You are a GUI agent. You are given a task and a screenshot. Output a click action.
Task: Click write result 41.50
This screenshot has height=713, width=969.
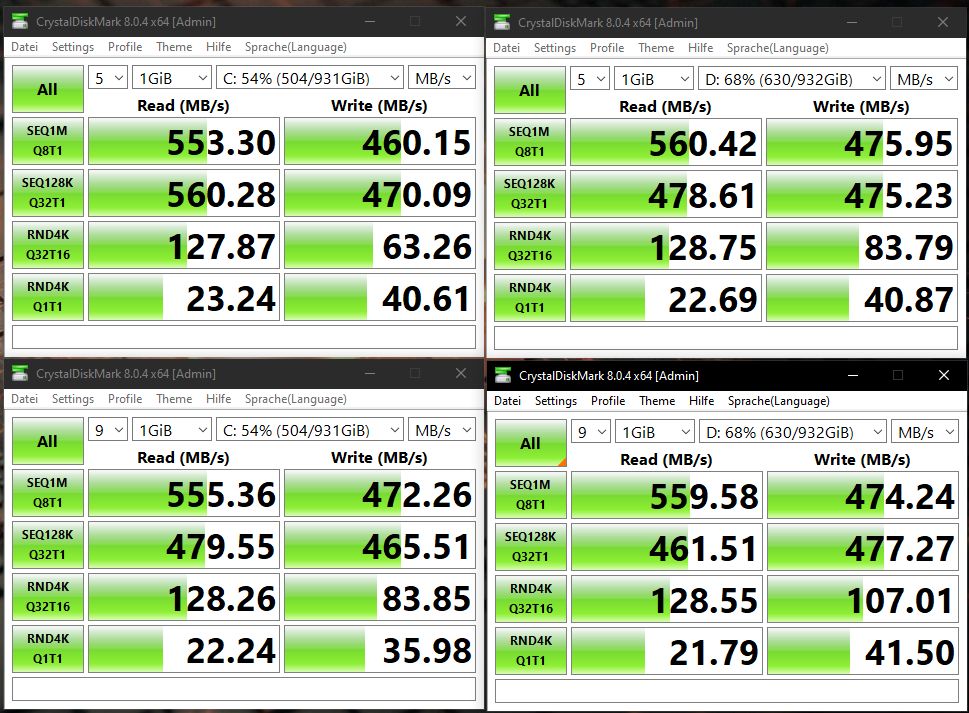coord(863,651)
